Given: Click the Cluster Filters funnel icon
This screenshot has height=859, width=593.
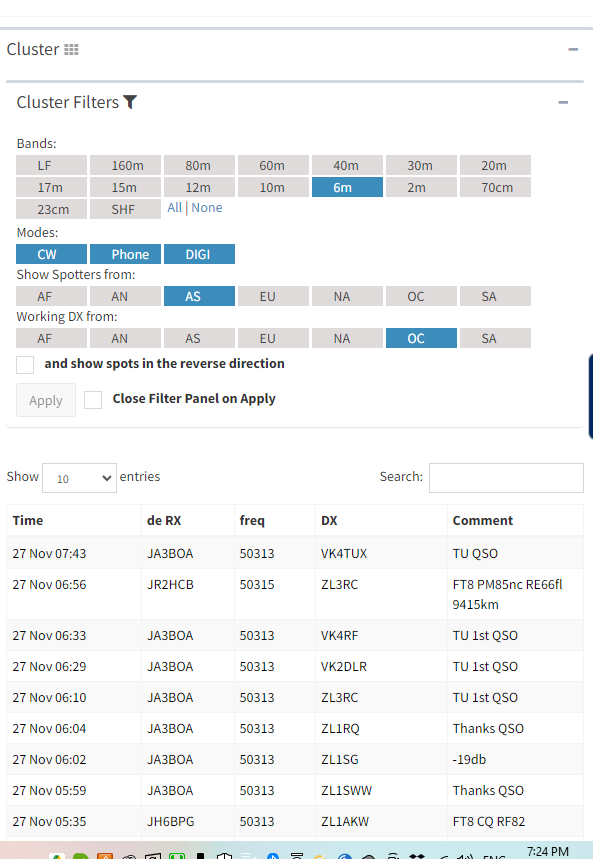Looking at the screenshot, I should 130,102.
